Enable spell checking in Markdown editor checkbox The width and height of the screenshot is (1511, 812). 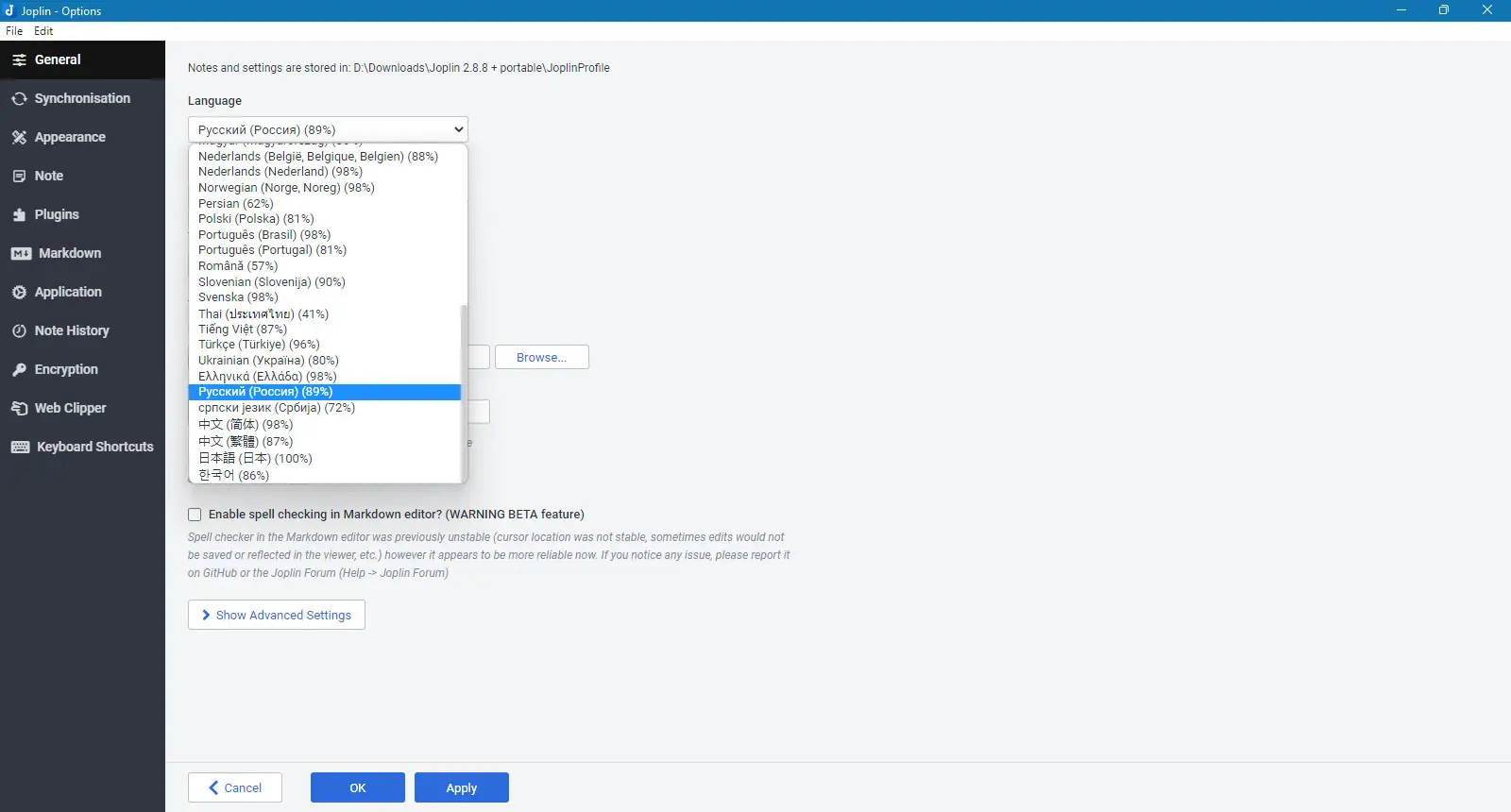click(195, 515)
